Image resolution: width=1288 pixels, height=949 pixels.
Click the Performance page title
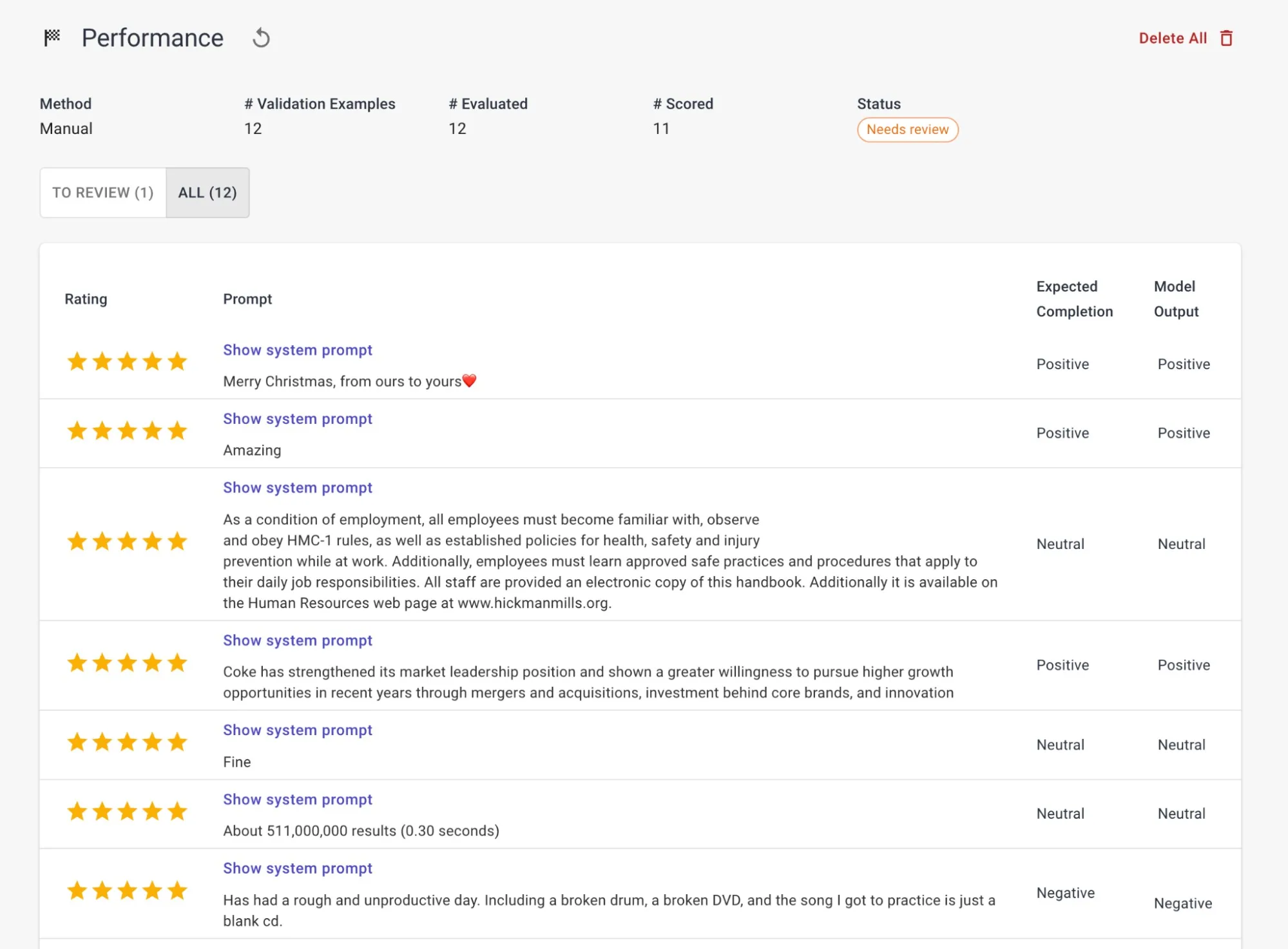[153, 38]
